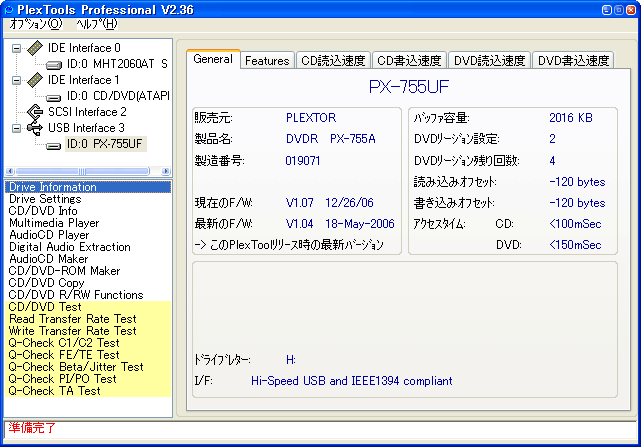
Task: Click the 準備完了 status bar text
Action: tap(32, 428)
